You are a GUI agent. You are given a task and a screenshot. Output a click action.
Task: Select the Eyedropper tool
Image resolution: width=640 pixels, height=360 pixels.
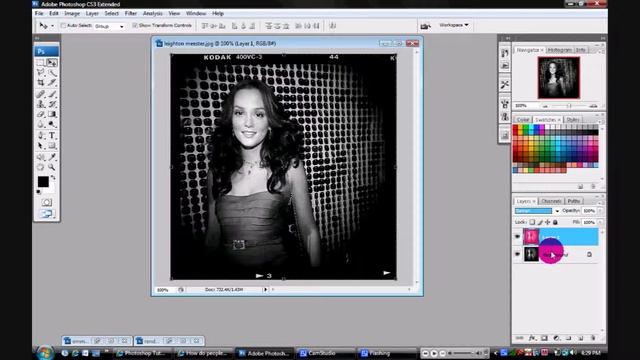point(52,157)
